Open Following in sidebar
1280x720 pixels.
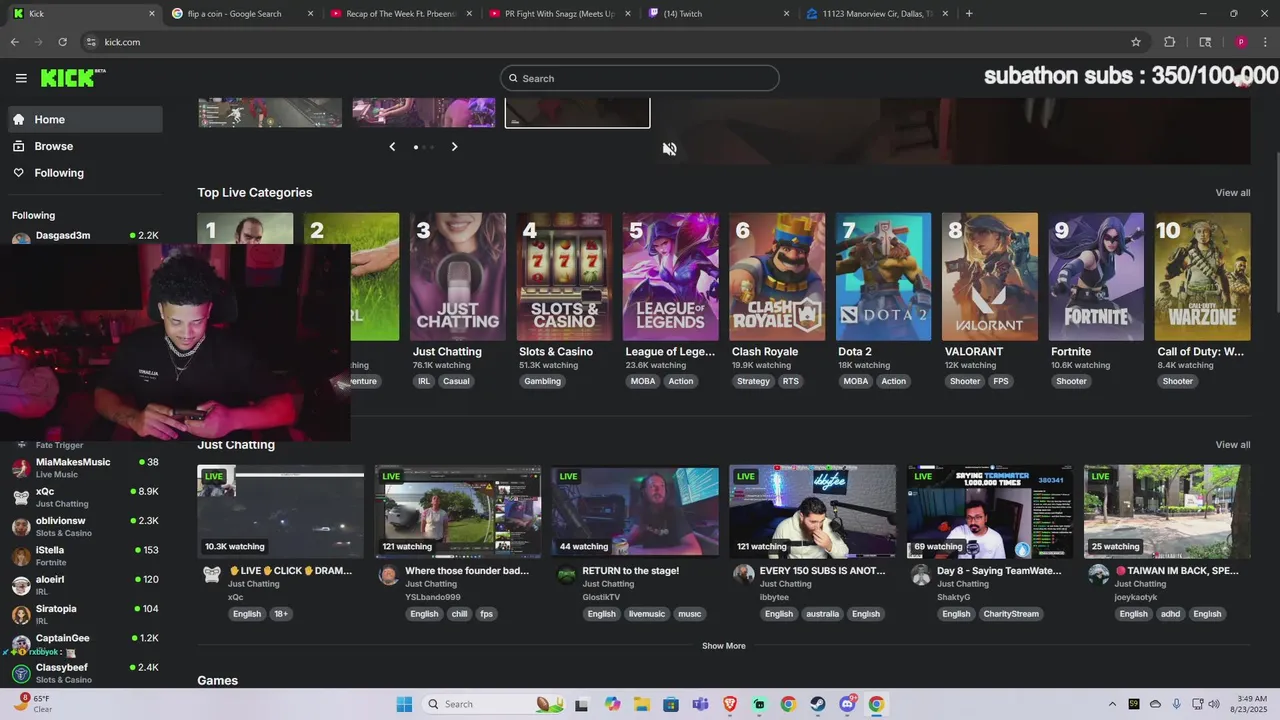tap(85, 173)
